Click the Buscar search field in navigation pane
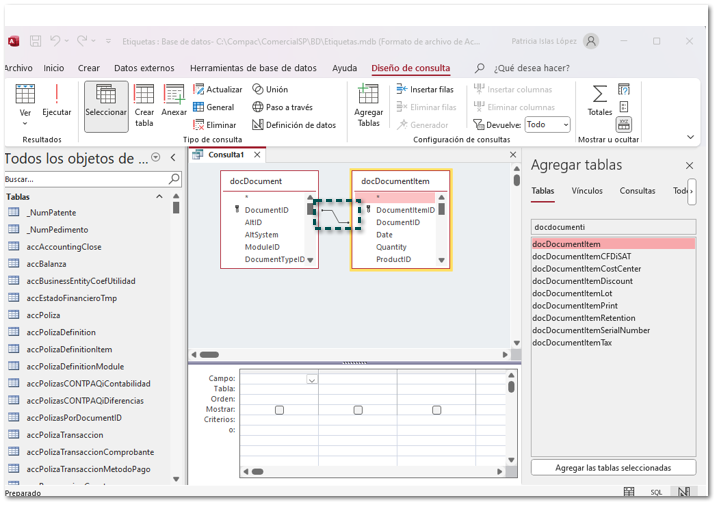Screen dimensions: 717x505 click(85, 179)
